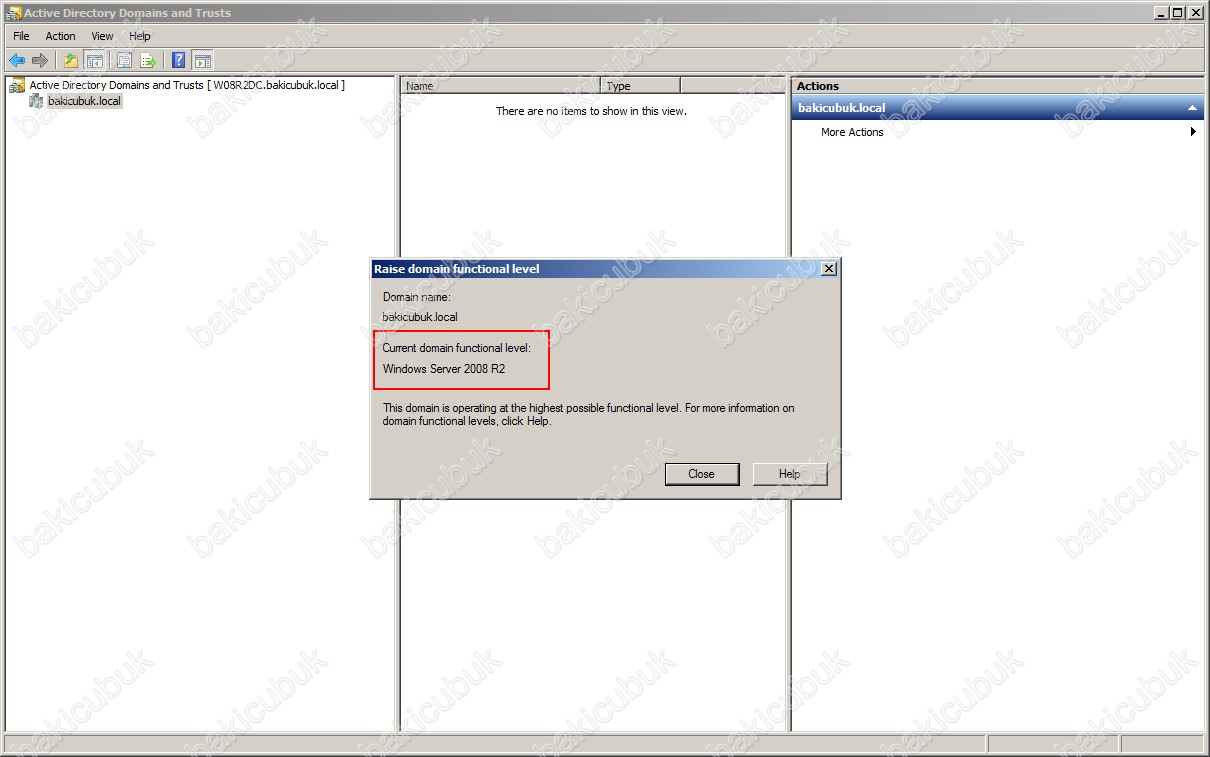Open the File menu
This screenshot has width=1210, height=757.
pos(21,36)
